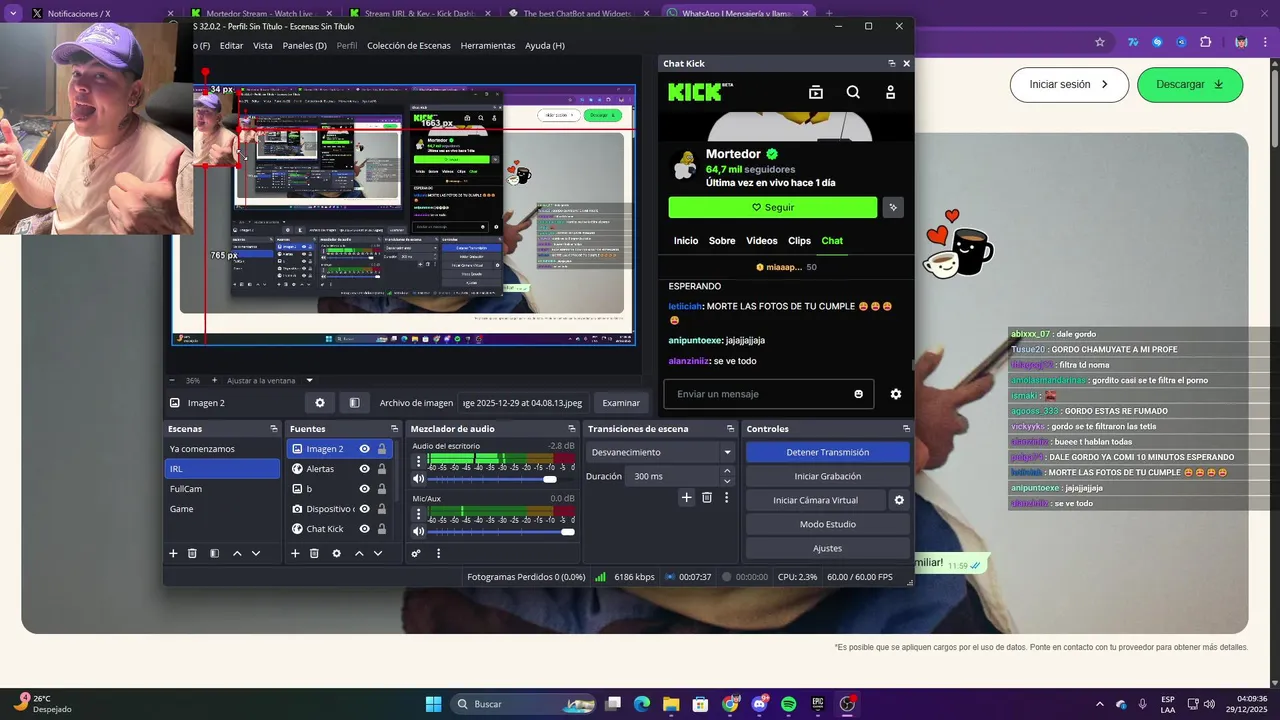Screen dimensions: 1280x720
Task: Open the Vista menu in OBS
Action: (262, 46)
